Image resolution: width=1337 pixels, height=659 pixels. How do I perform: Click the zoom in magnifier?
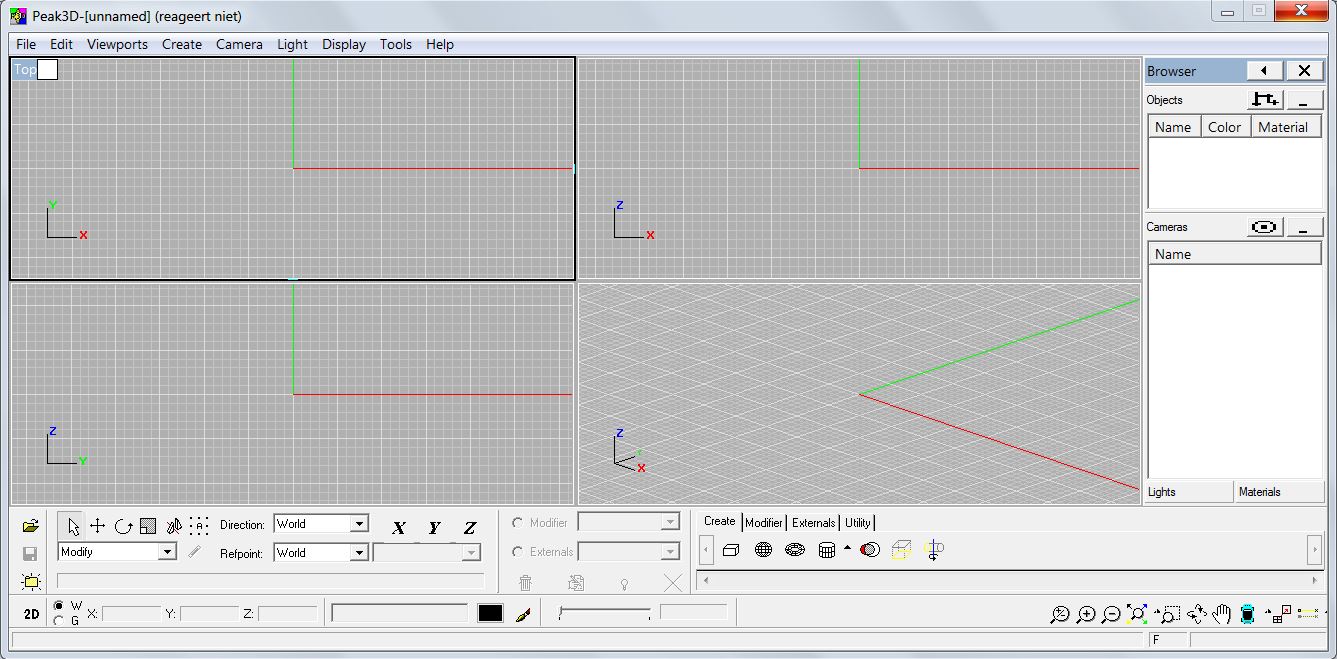[x=1086, y=615]
